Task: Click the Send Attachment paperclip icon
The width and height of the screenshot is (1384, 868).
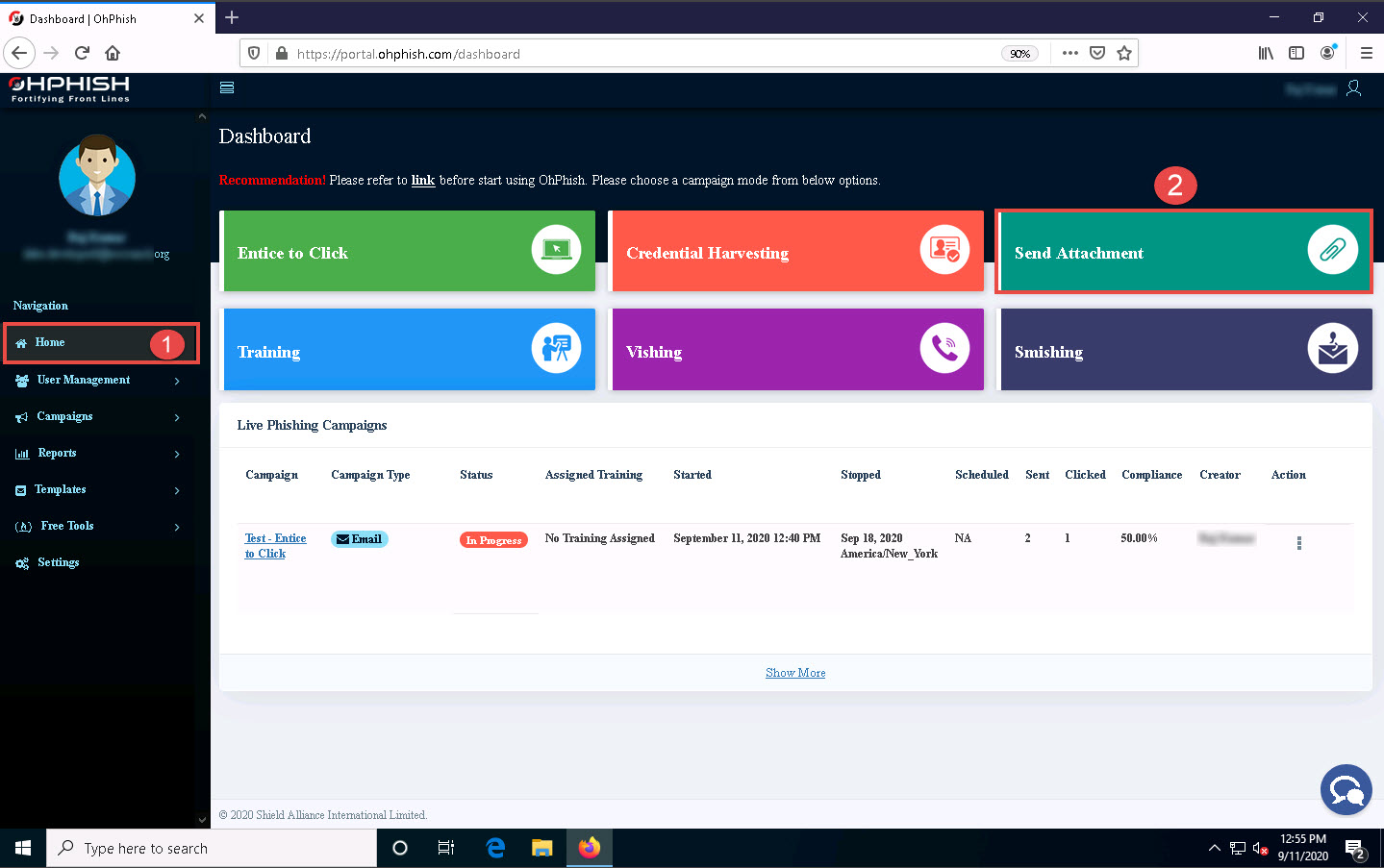Action: pos(1332,250)
